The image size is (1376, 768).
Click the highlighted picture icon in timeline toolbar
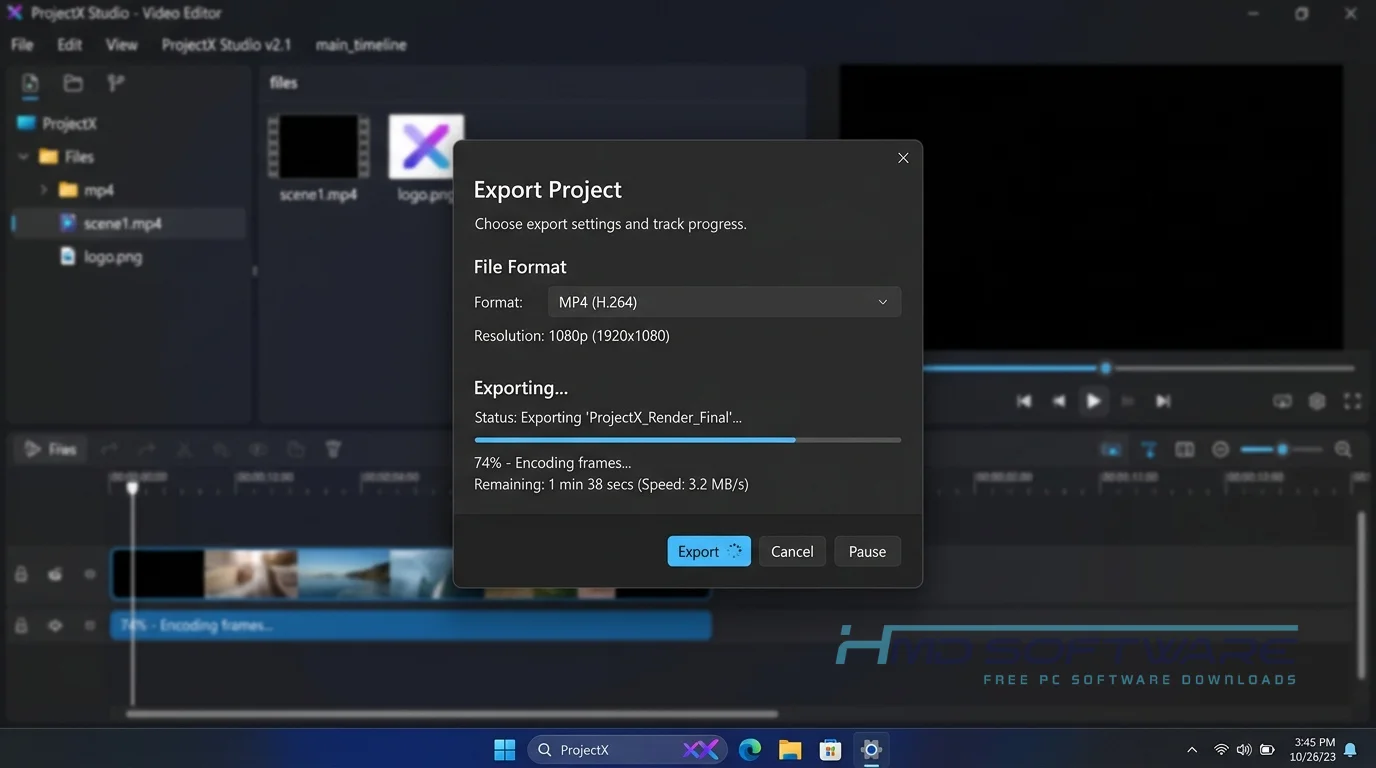[1111, 450]
